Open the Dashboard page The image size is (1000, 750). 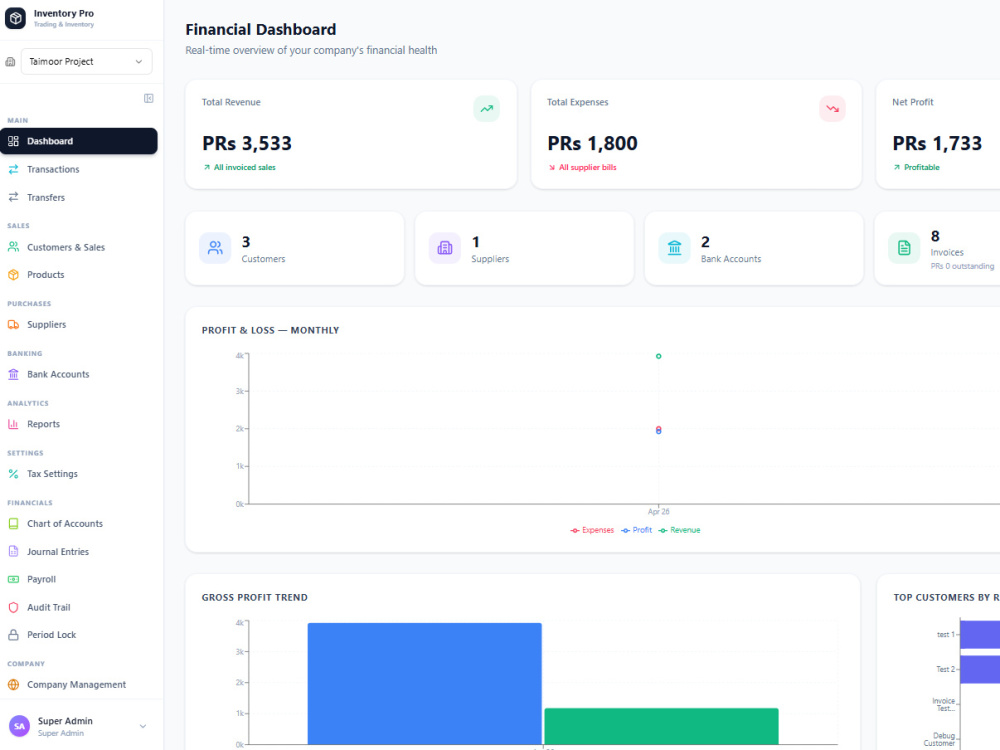79,141
